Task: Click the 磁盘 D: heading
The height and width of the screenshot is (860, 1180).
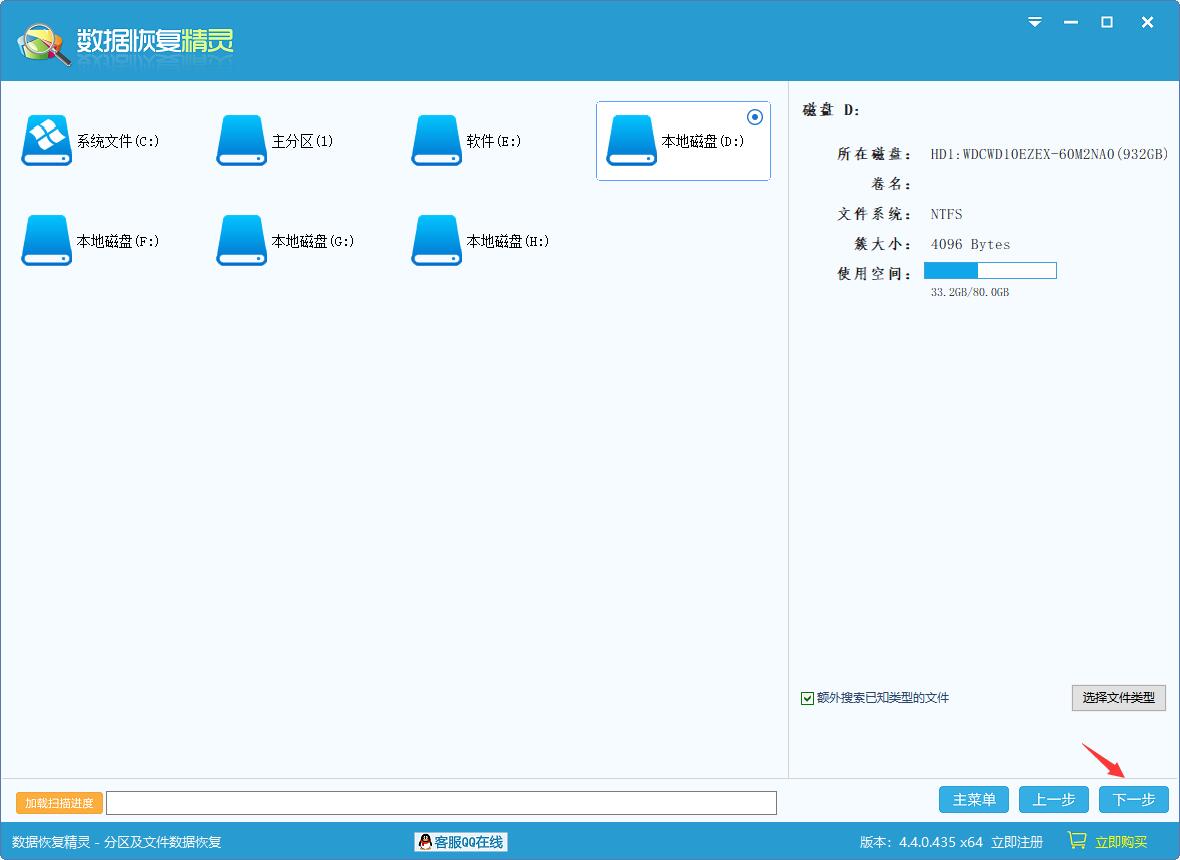Action: point(831,110)
